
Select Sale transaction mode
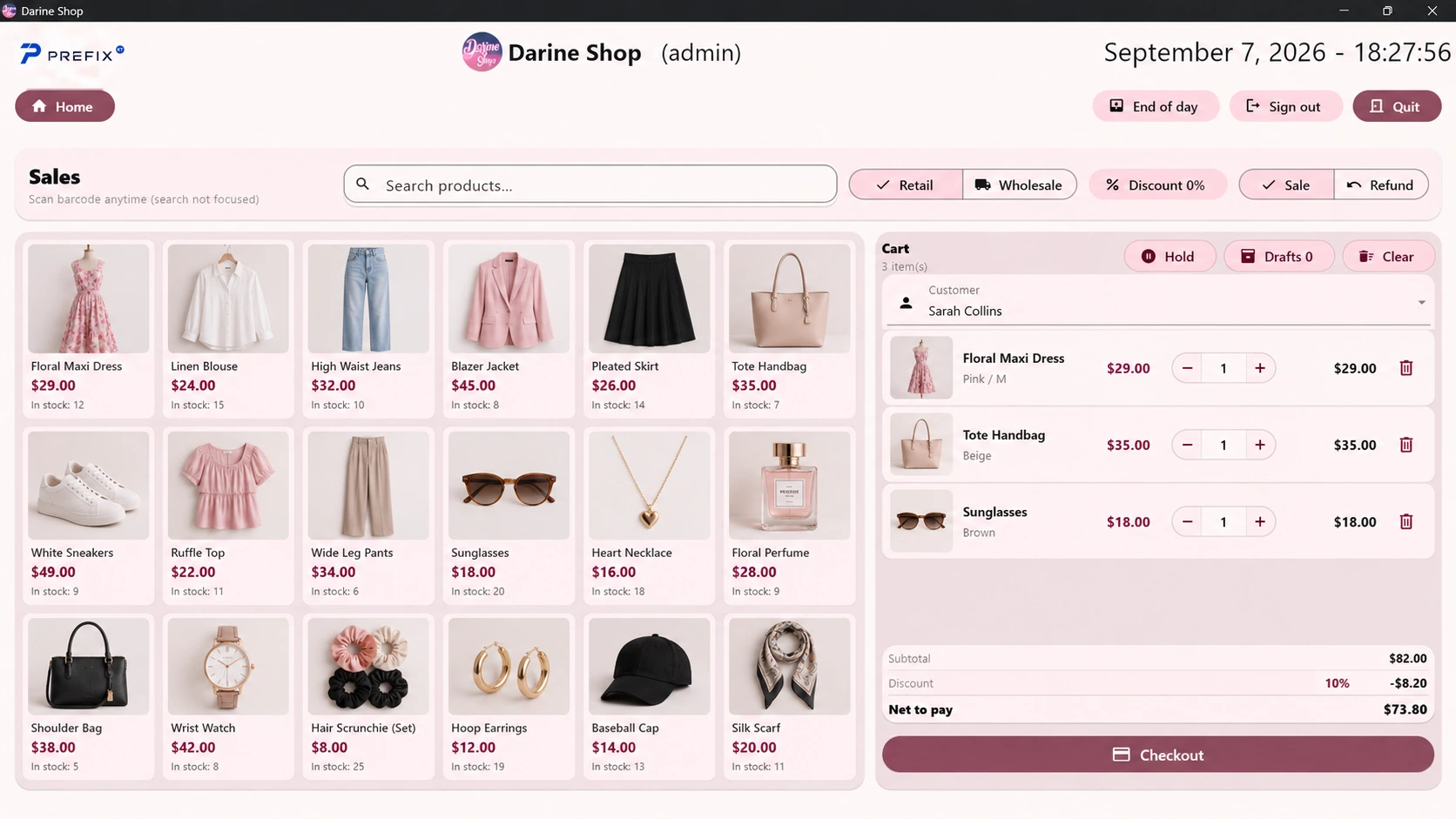point(1286,185)
